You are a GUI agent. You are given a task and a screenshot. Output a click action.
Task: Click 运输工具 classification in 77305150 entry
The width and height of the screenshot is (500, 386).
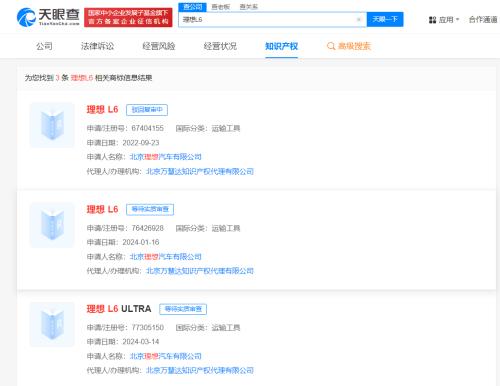click(x=226, y=327)
